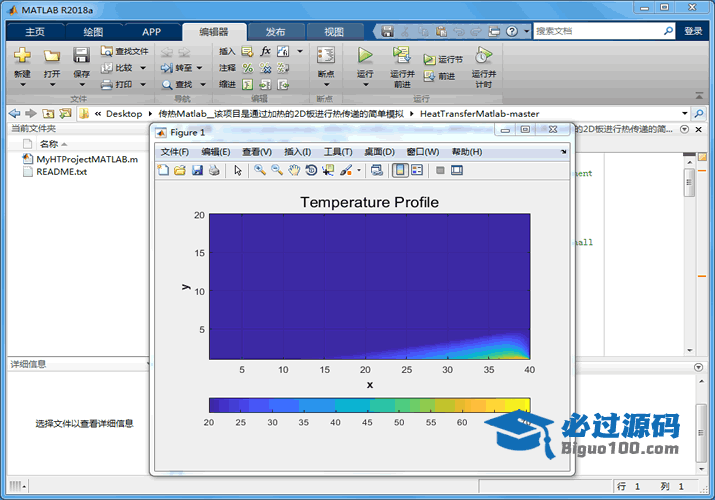Insert a function with the fx icon
This screenshot has width=715, height=500.
pyautogui.click(x=265, y=51)
